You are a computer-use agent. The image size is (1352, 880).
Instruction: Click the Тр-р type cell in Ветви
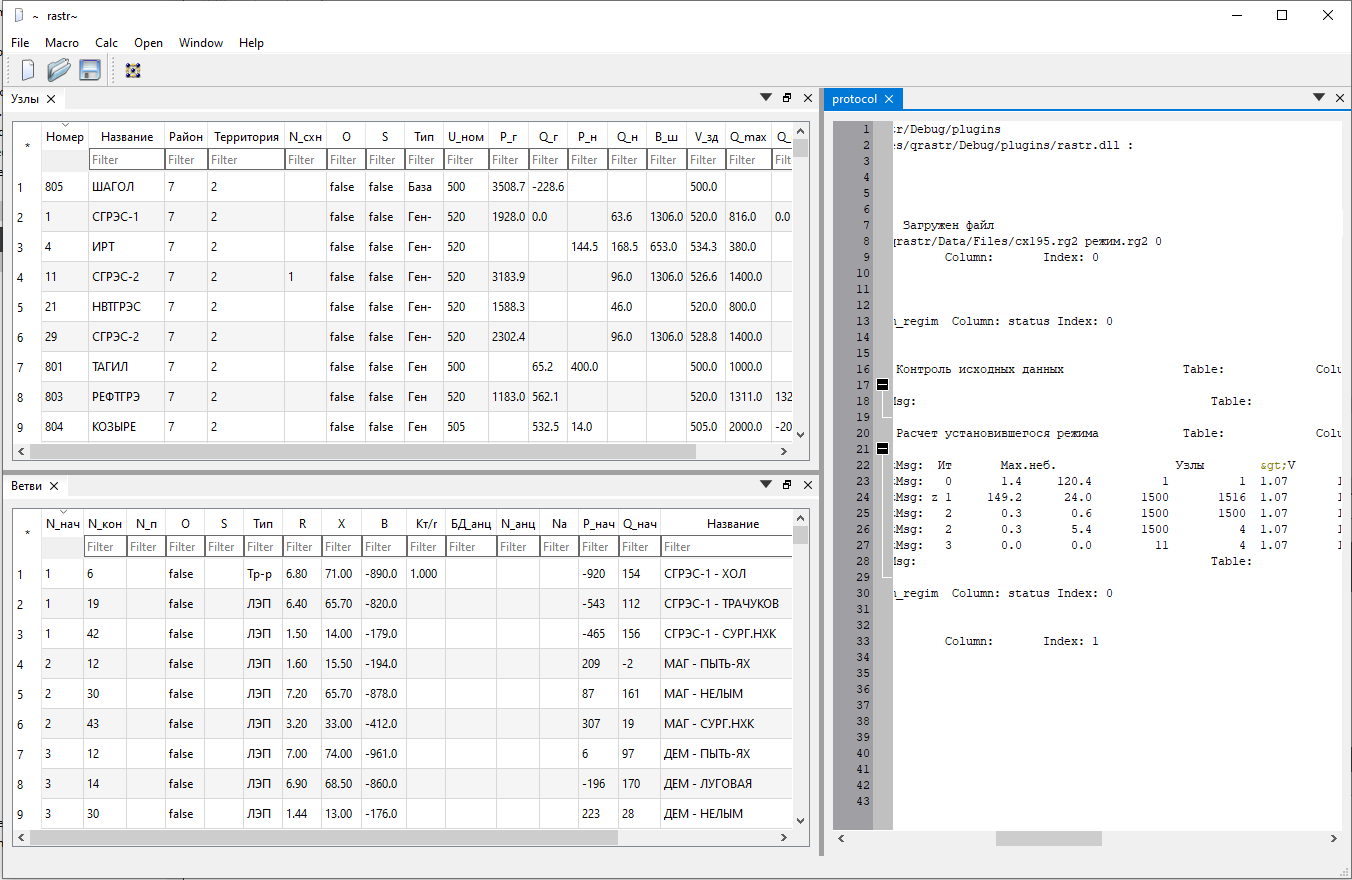tap(263, 574)
